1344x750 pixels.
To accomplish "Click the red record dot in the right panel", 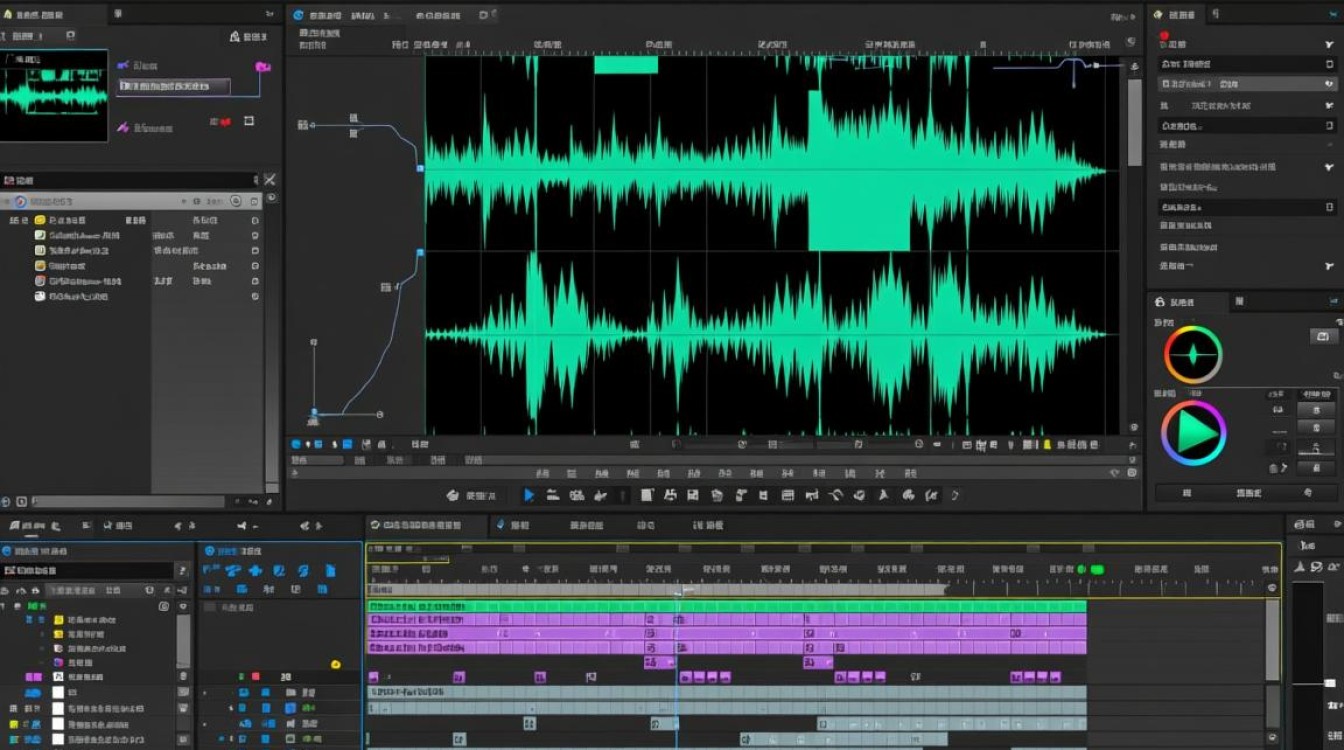I will click(x=1164, y=36).
